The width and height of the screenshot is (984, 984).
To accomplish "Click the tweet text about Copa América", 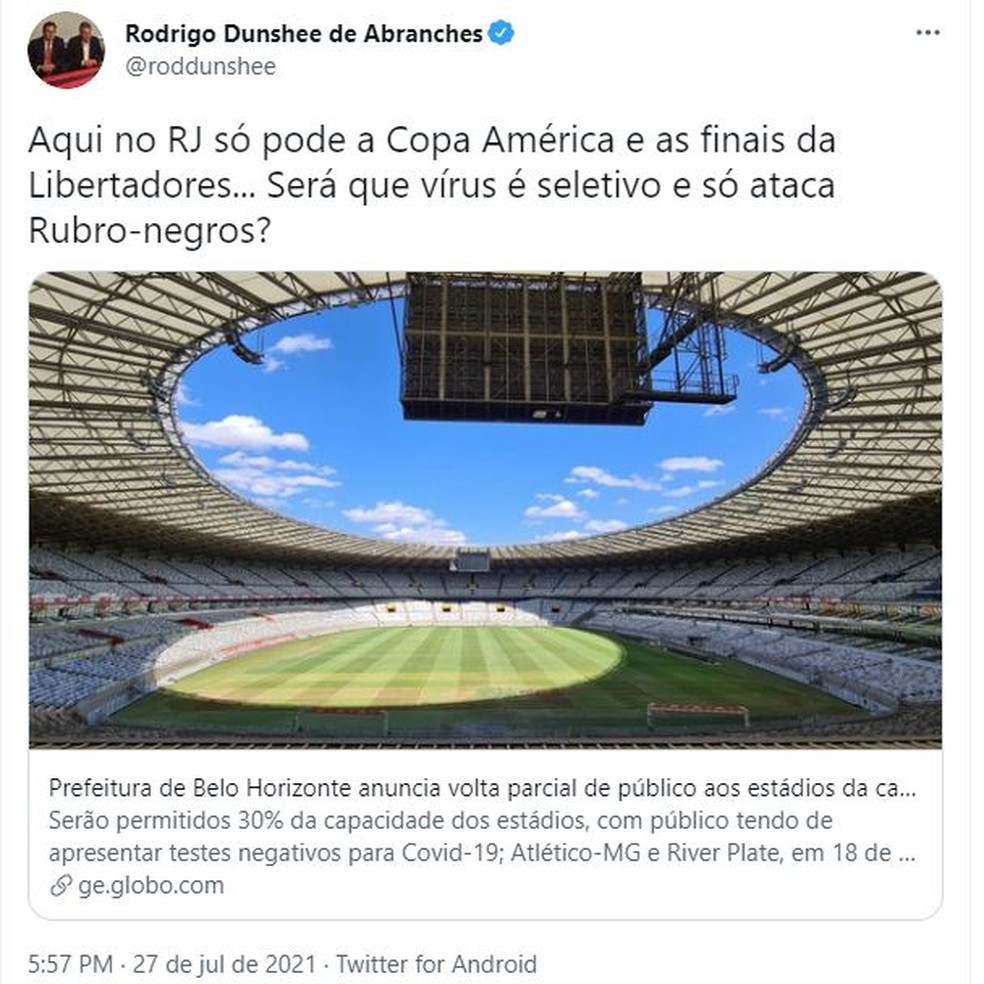I will pos(432,185).
